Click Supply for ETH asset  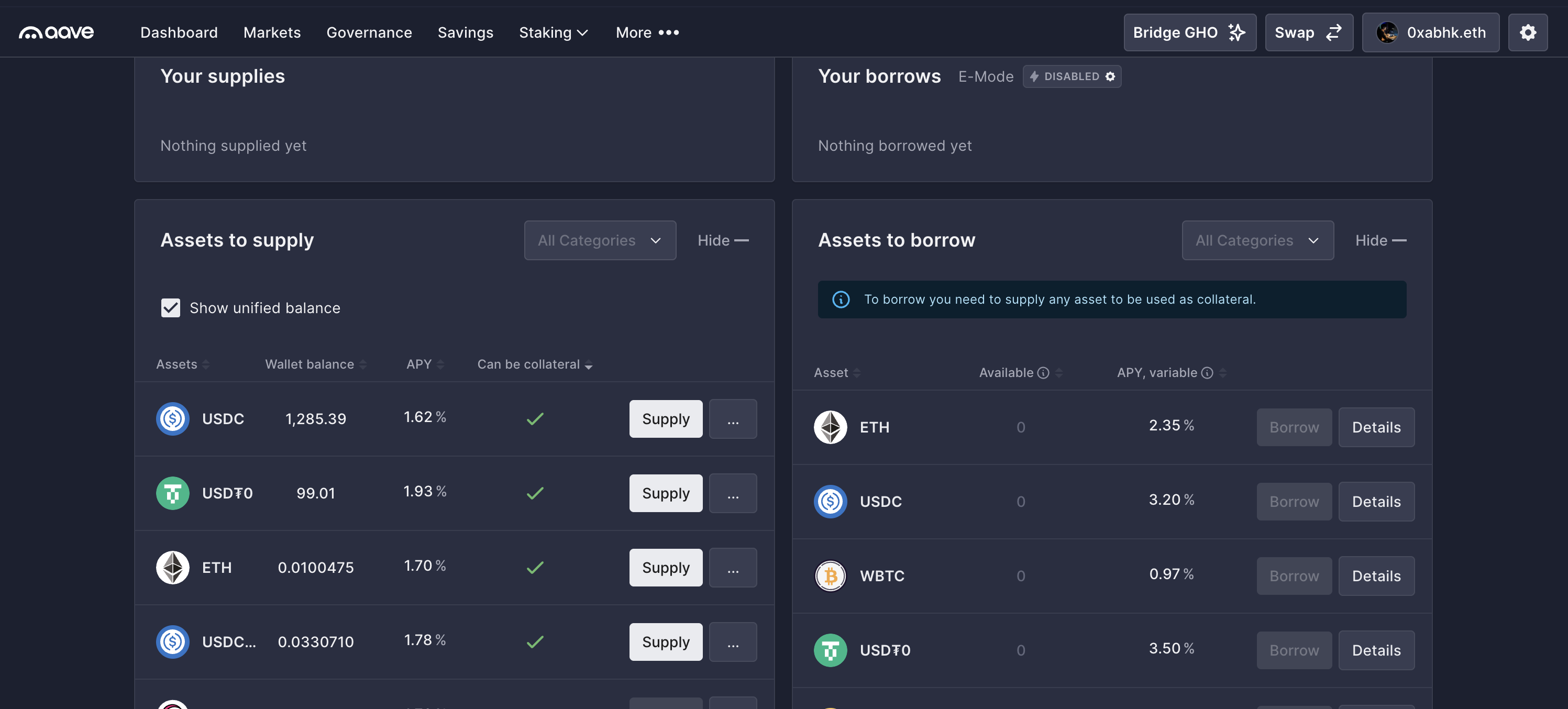click(x=665, y=567)
